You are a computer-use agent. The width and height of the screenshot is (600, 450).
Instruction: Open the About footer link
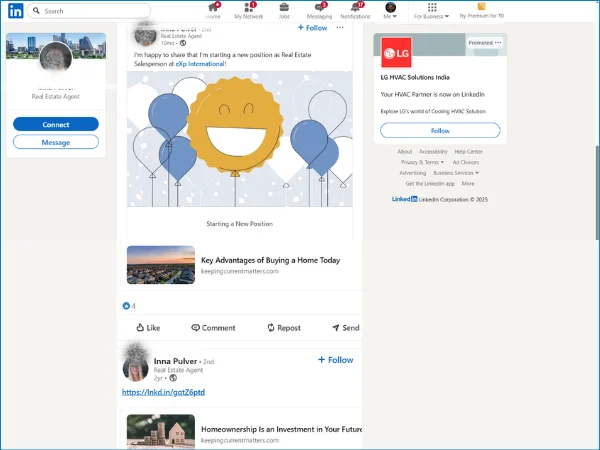404,152
